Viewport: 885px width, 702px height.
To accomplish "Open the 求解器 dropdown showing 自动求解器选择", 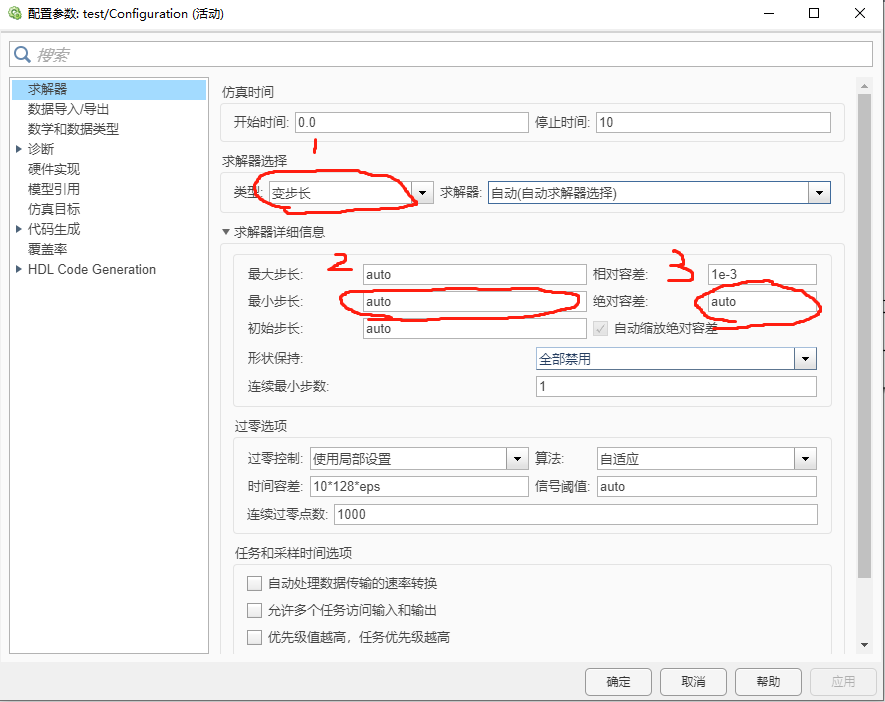I will [x=819, y=192].
